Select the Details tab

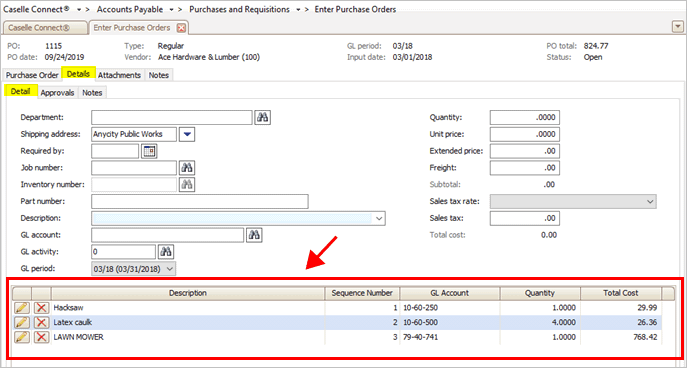click(x=79, y=74)
